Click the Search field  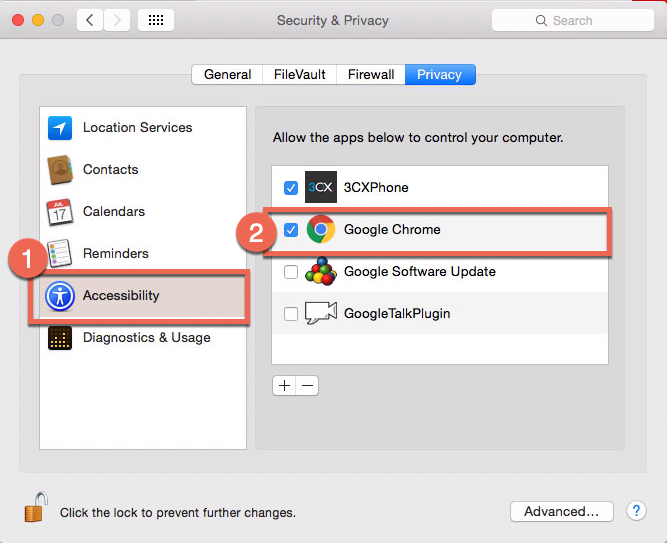click(573, 20)
